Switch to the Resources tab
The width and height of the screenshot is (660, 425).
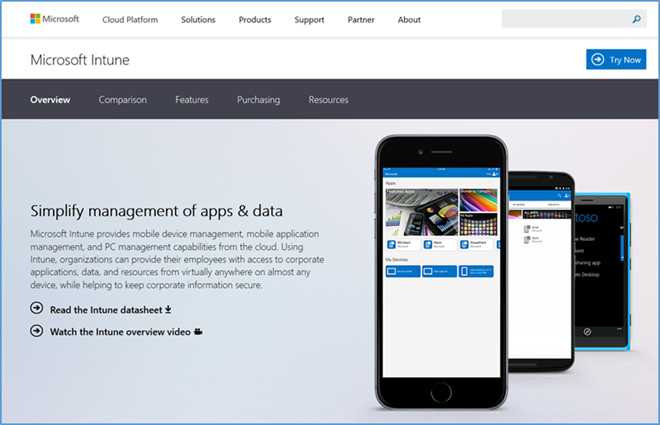click(328, 100)
